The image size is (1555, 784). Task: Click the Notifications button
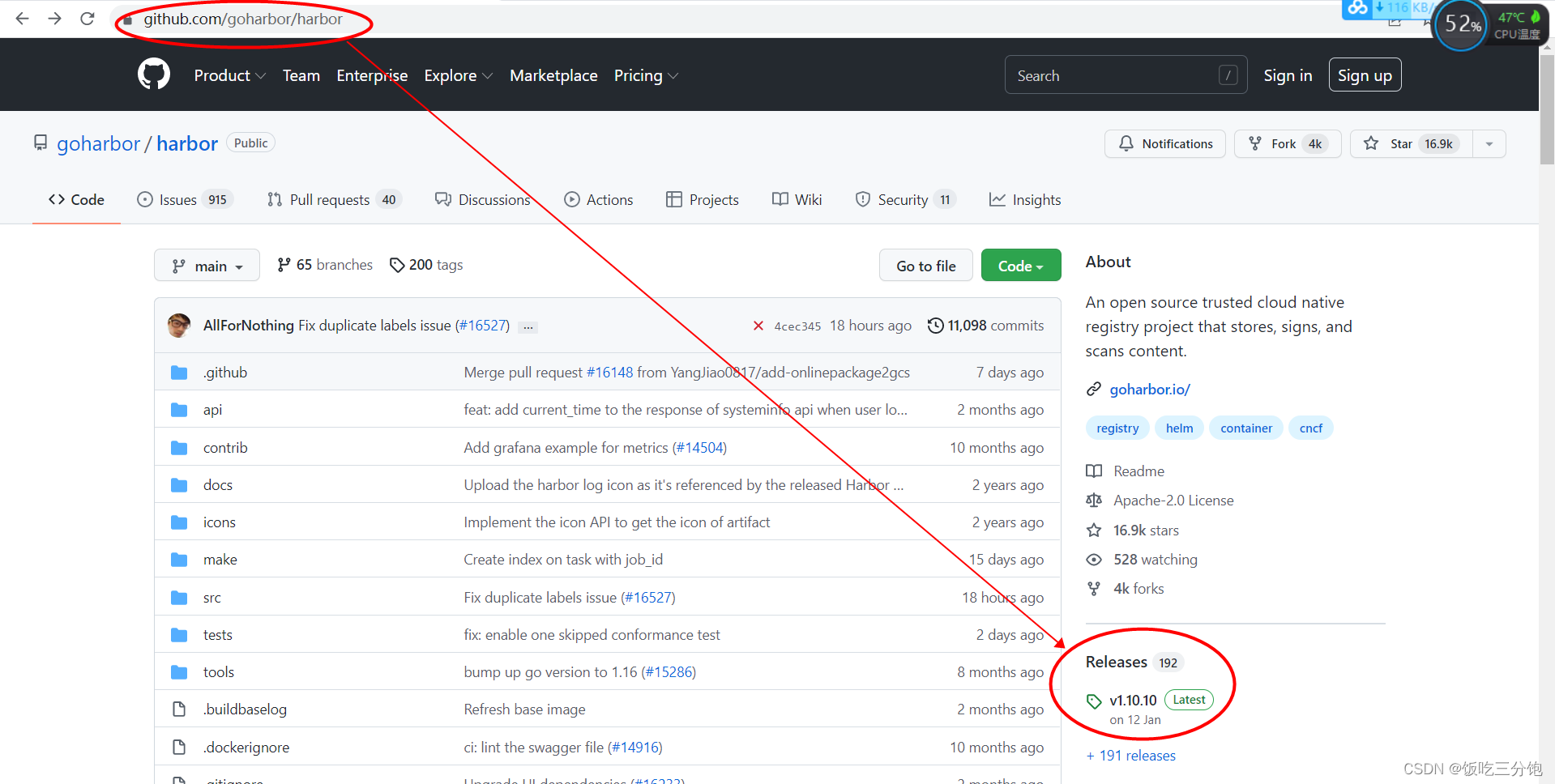1165,144
